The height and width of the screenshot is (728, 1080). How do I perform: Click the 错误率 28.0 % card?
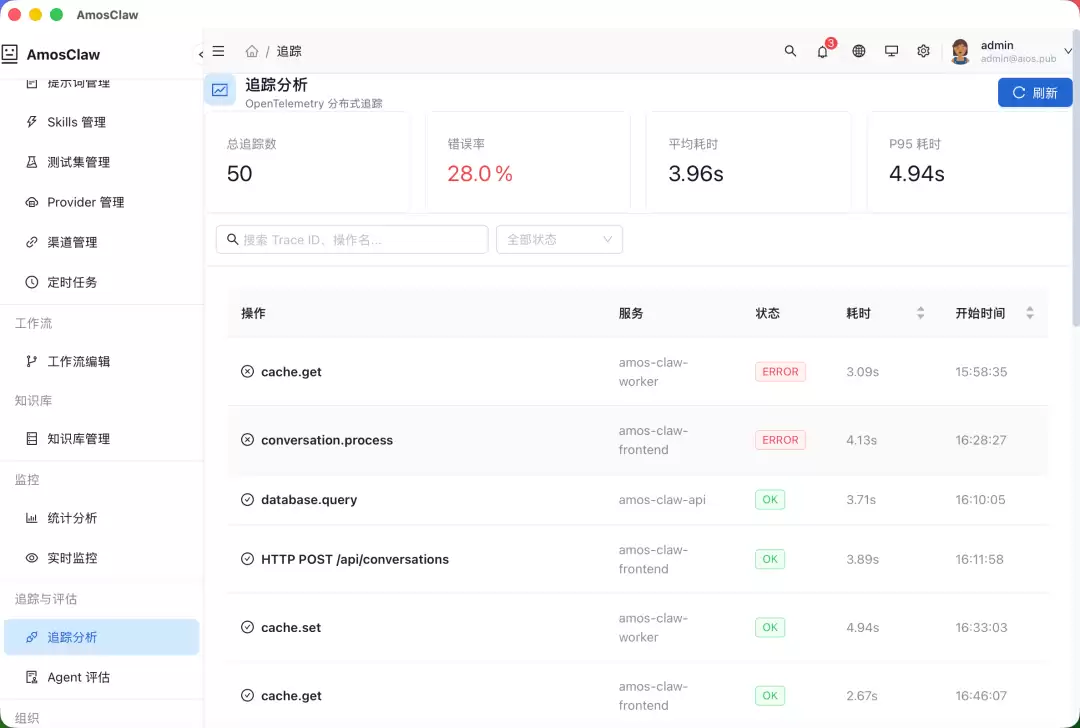coord(528,162)
